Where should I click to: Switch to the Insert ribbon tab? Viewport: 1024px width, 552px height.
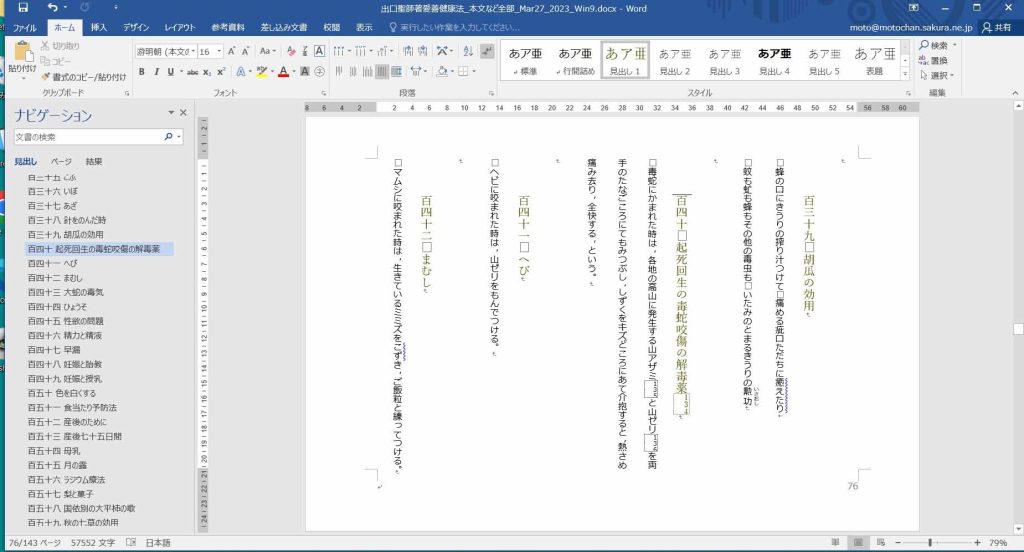click(x=99, y=27)
